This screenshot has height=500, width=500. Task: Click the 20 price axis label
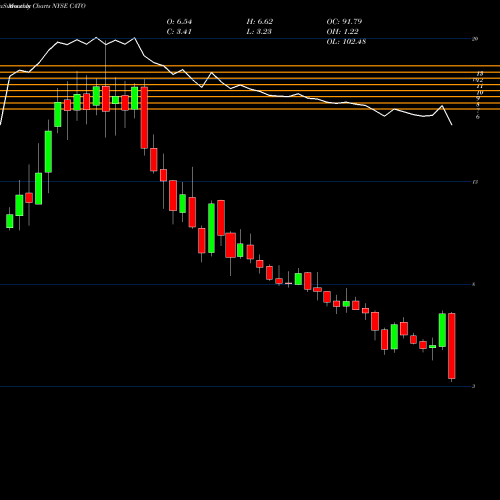click(x=475, y=39)
